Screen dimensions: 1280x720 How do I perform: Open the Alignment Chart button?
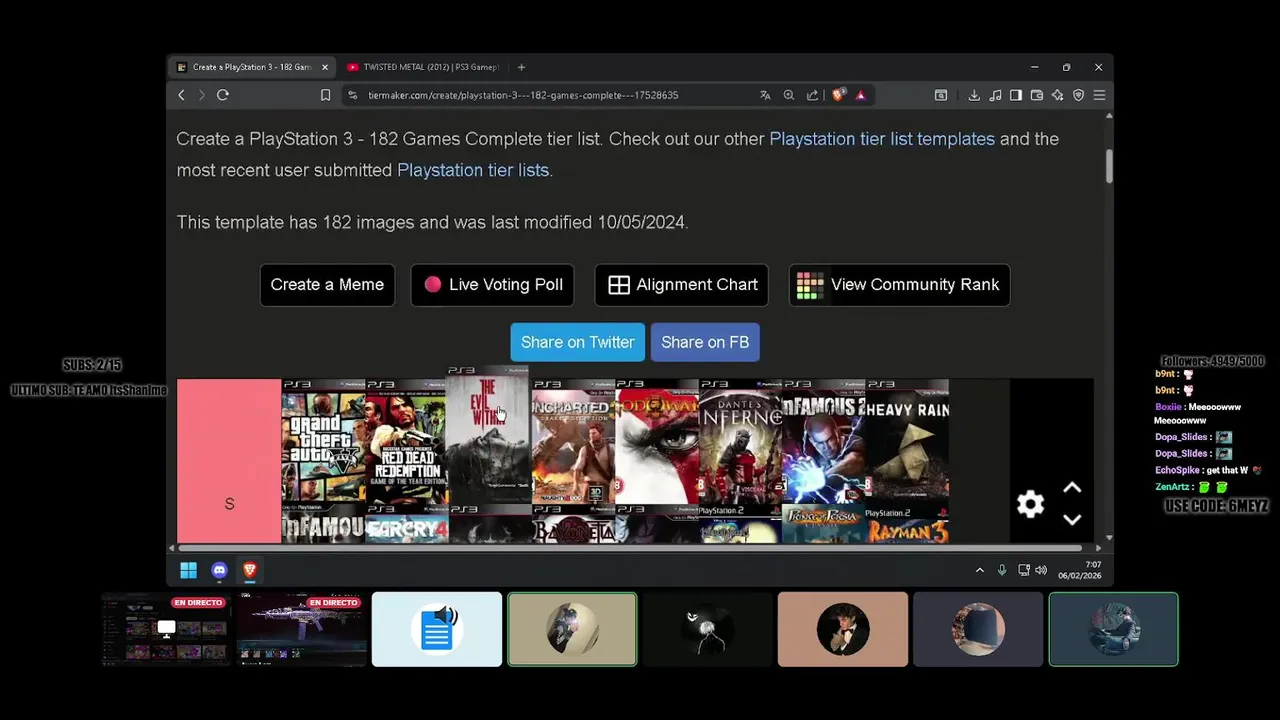tap(681, 285)
